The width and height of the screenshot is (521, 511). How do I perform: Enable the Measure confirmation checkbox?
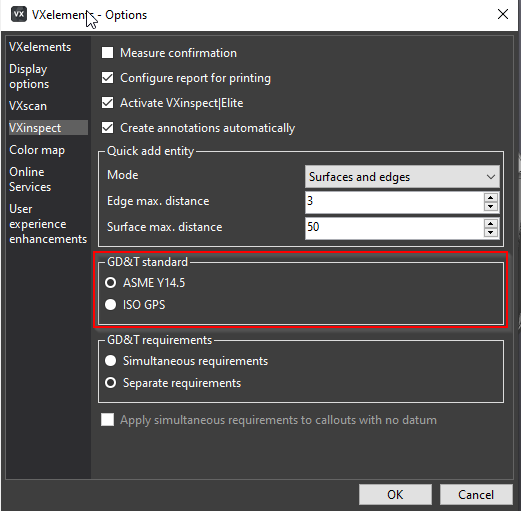pyautogui.click(x=107, y=53)
